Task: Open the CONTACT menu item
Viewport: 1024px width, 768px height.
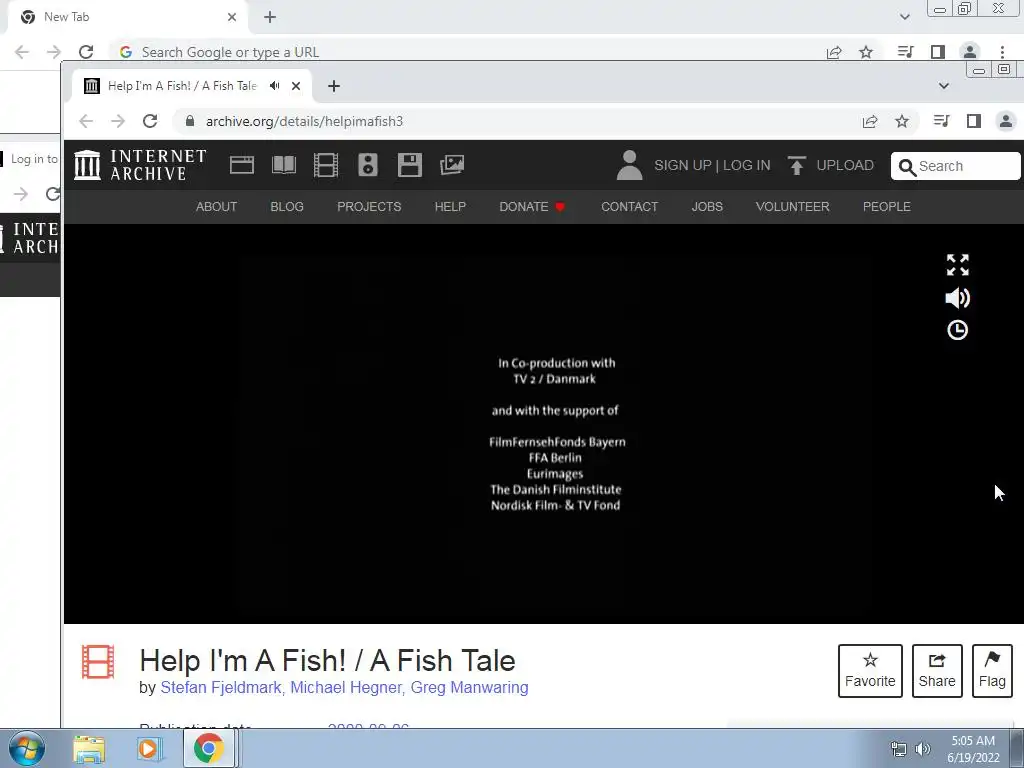Action: pos(630,206)
